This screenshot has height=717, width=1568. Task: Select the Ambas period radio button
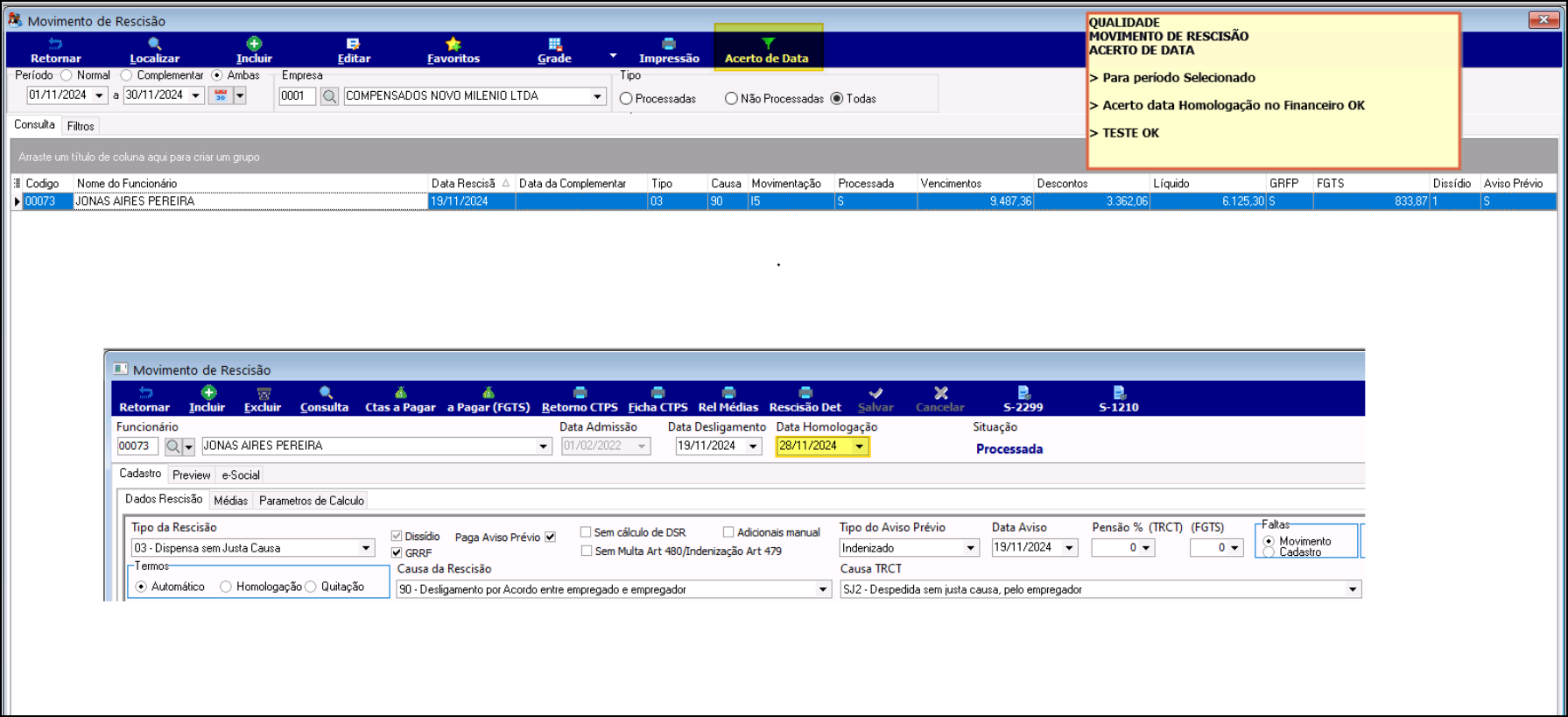click(217, 75)
